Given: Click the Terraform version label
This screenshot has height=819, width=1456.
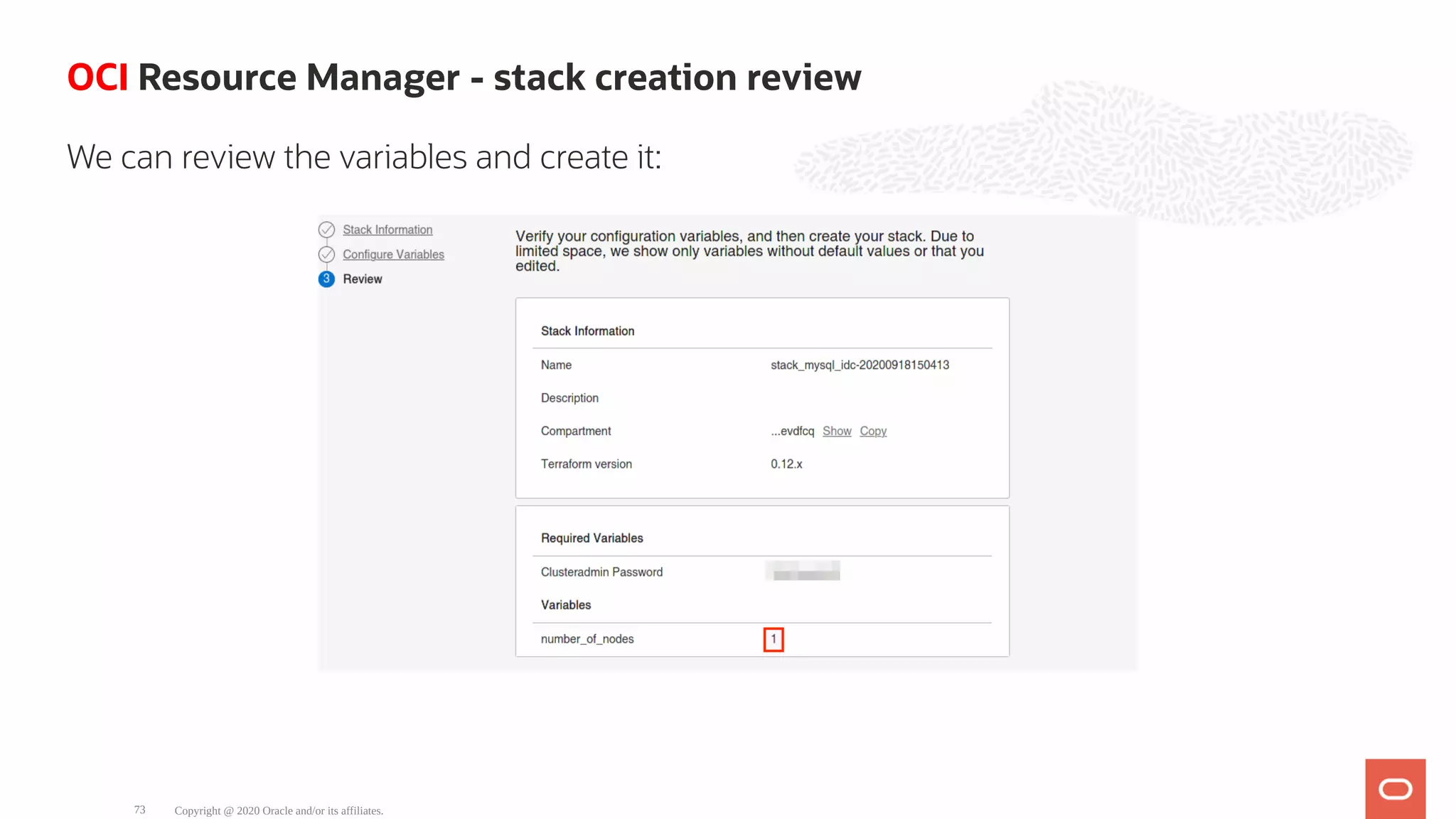Looking at the screenshot, I should click(x=586, y=464).
